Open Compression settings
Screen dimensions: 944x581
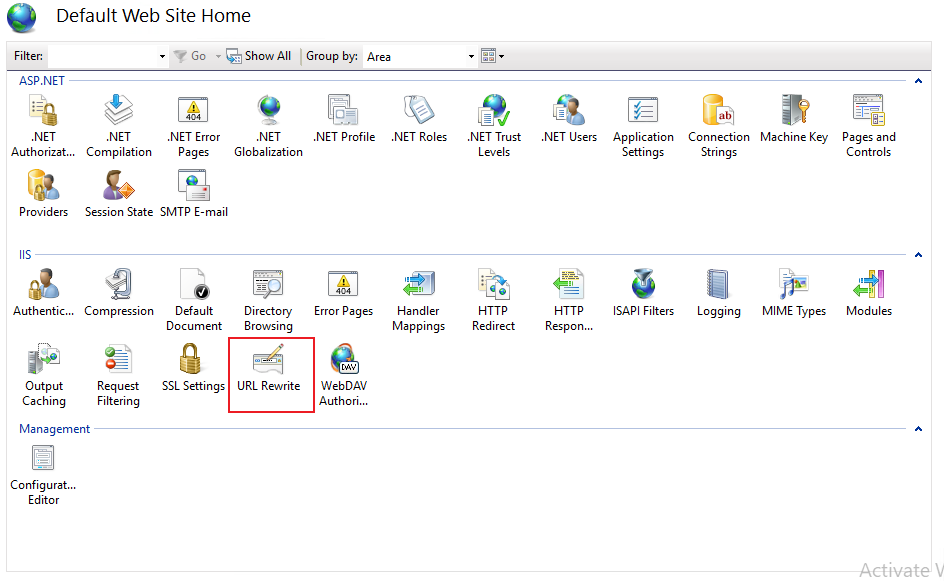119,293
